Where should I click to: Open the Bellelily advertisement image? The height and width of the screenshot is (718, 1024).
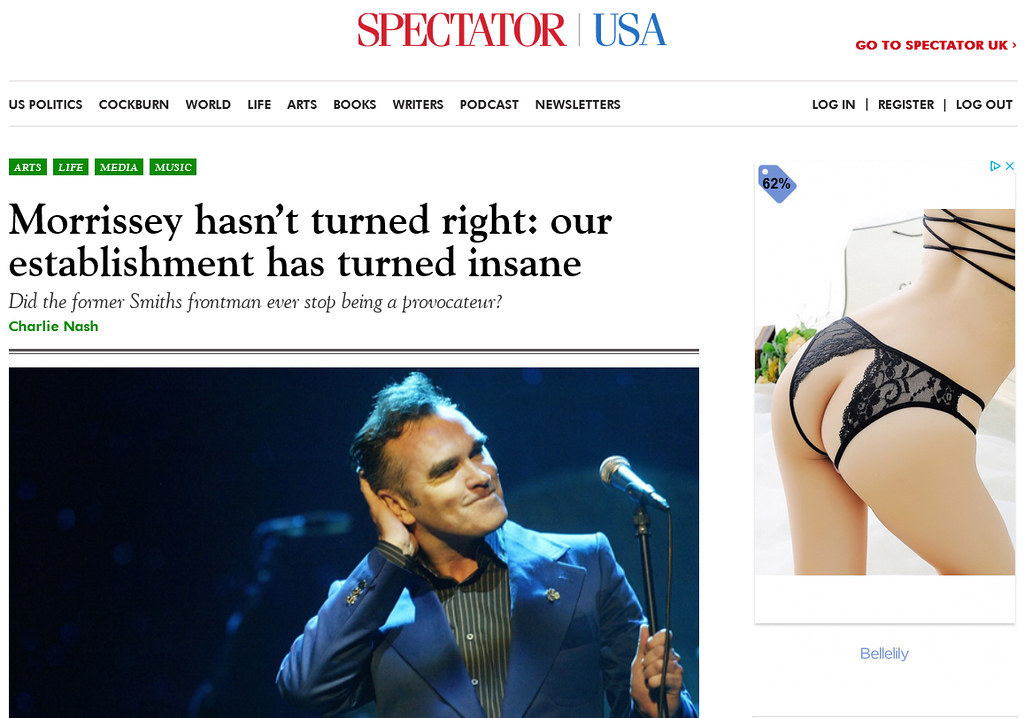coord(885,392)
